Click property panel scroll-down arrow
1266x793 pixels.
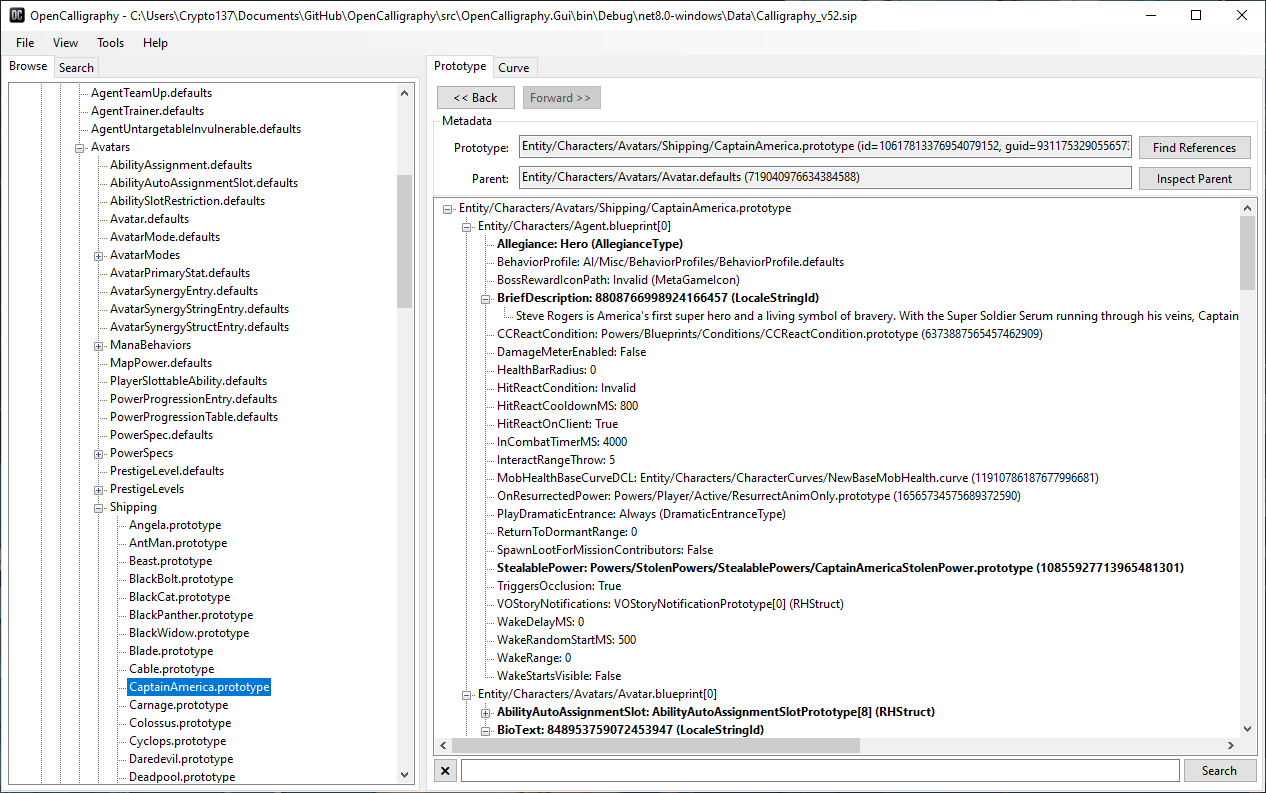click(x=1247, y=729)
